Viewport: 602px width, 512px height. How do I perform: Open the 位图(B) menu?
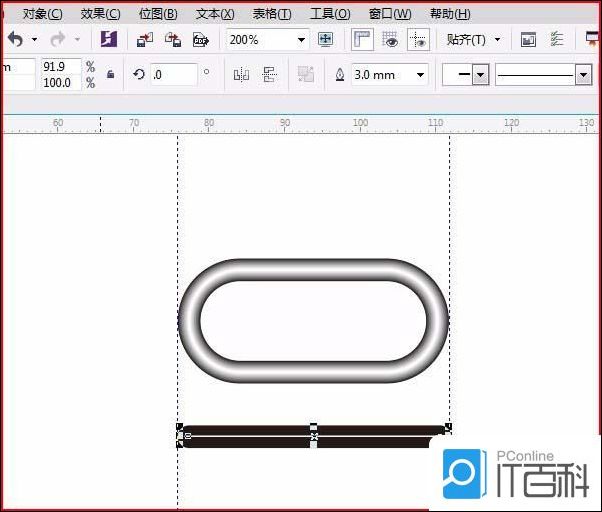coord(158,13)
